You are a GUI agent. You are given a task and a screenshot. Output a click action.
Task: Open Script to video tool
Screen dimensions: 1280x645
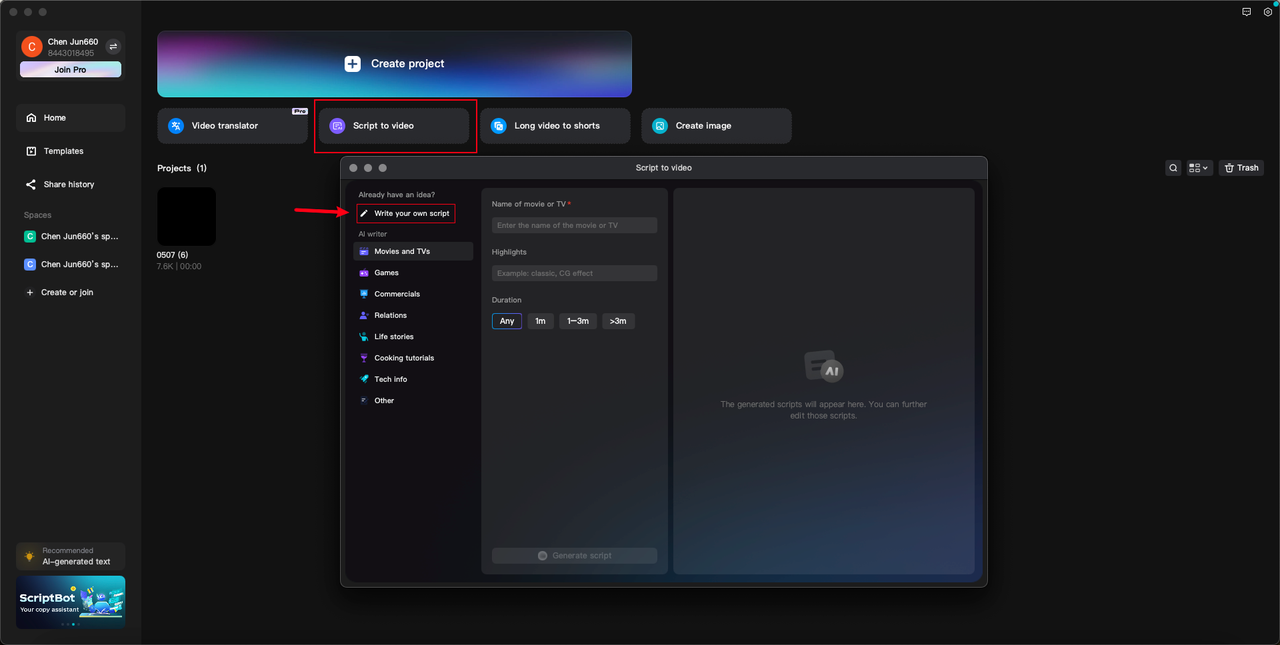(394, 126)
